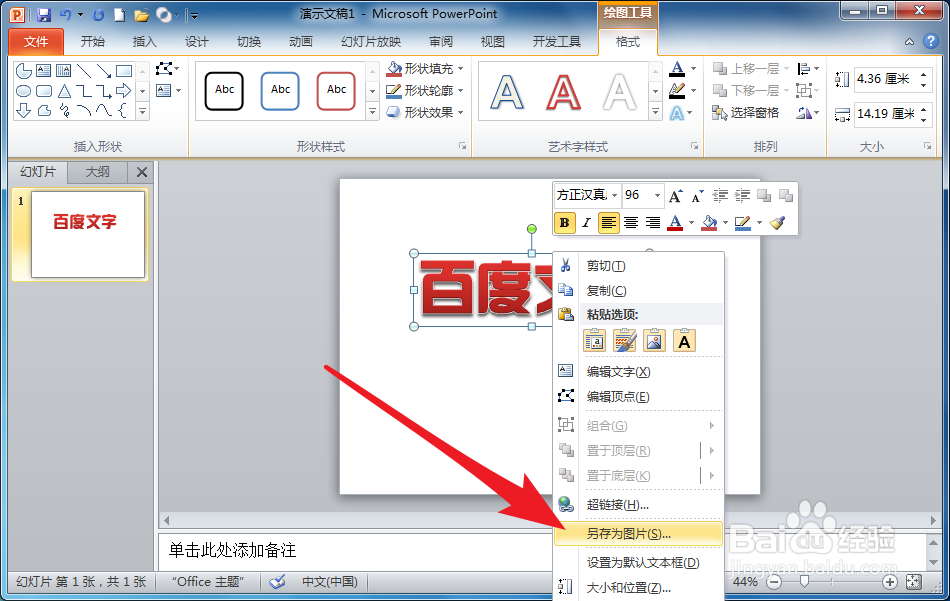Open font size 96 dropdown
This screenshot has width=950, height=601.
(657, 195)
